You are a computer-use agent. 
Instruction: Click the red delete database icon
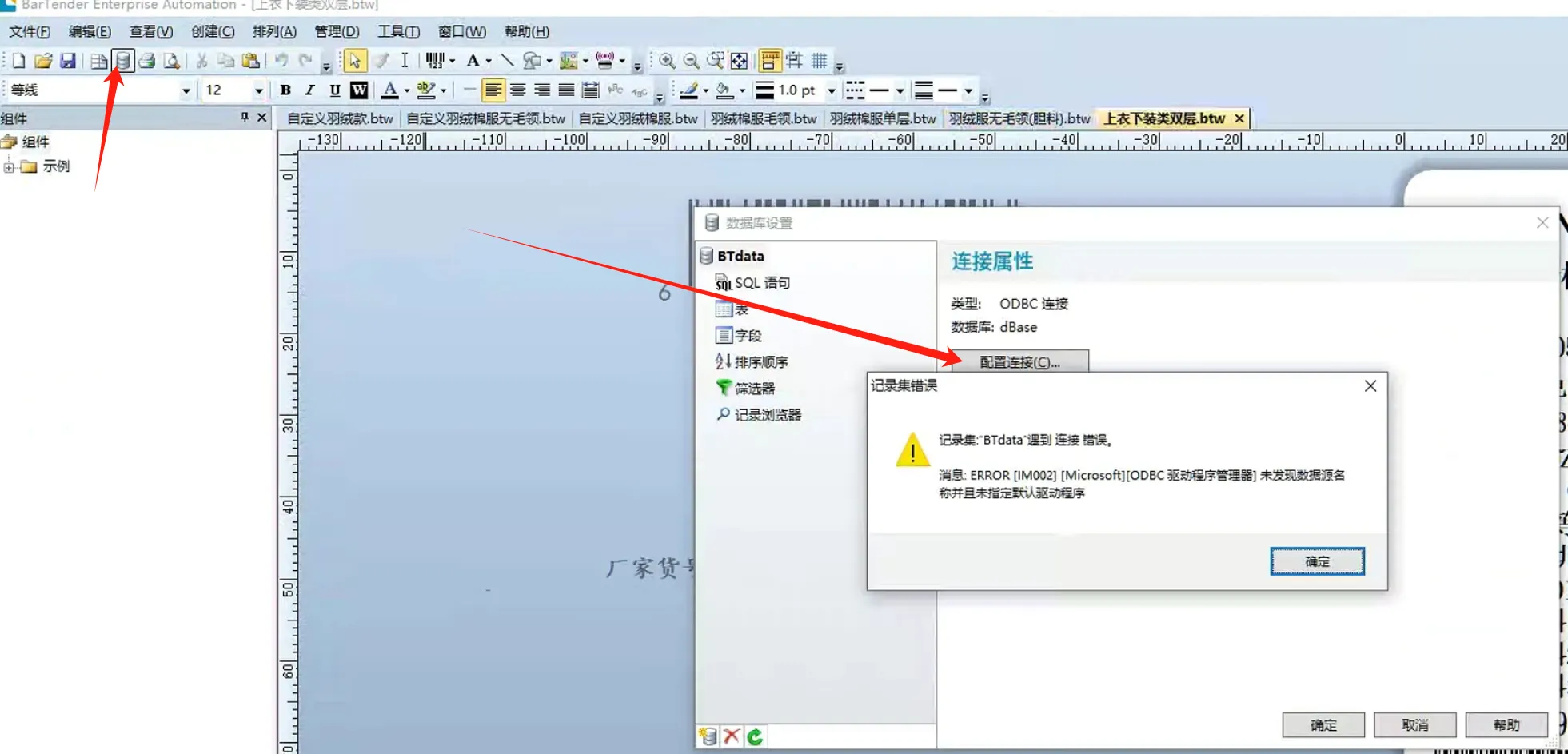click(731, 736)
